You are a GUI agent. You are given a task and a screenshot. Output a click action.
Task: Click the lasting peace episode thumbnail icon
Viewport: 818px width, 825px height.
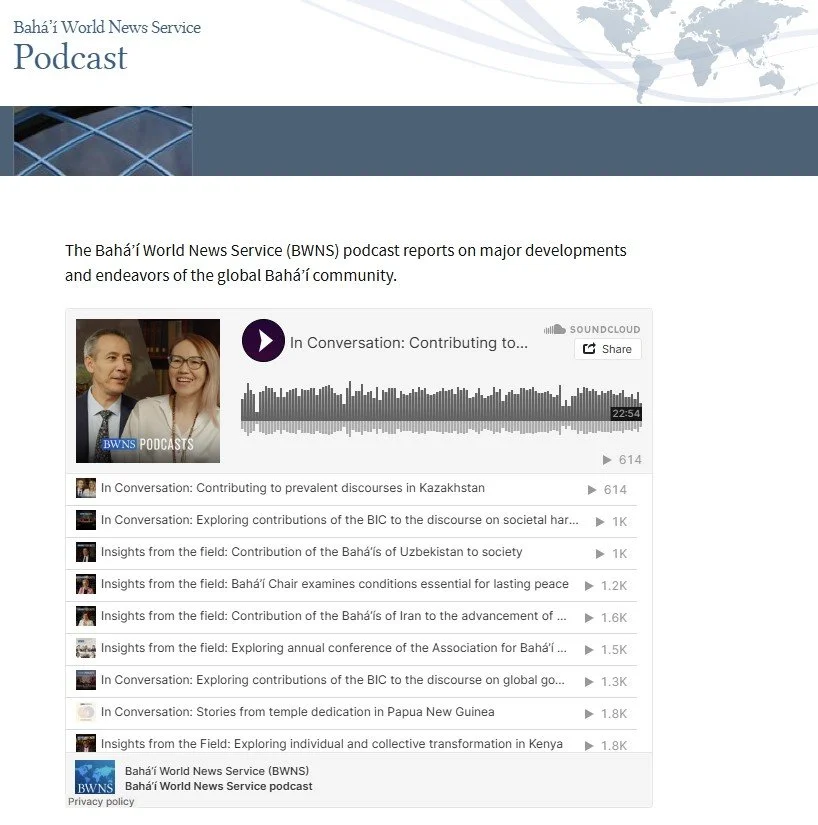pos(86,584)
